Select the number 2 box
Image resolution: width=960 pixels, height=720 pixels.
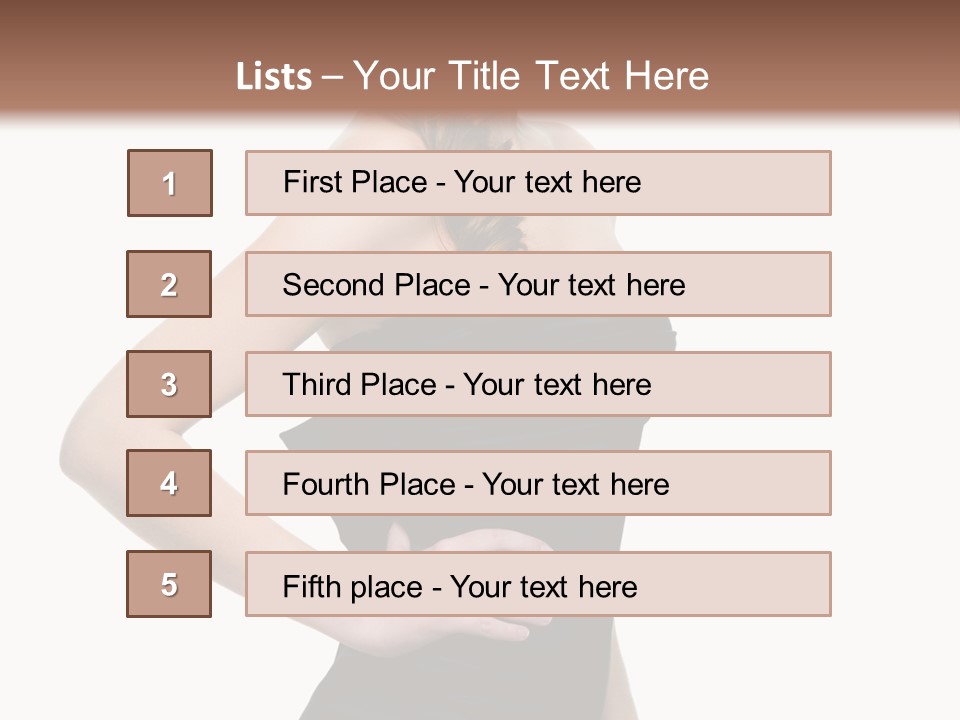(x=169, y=284)
